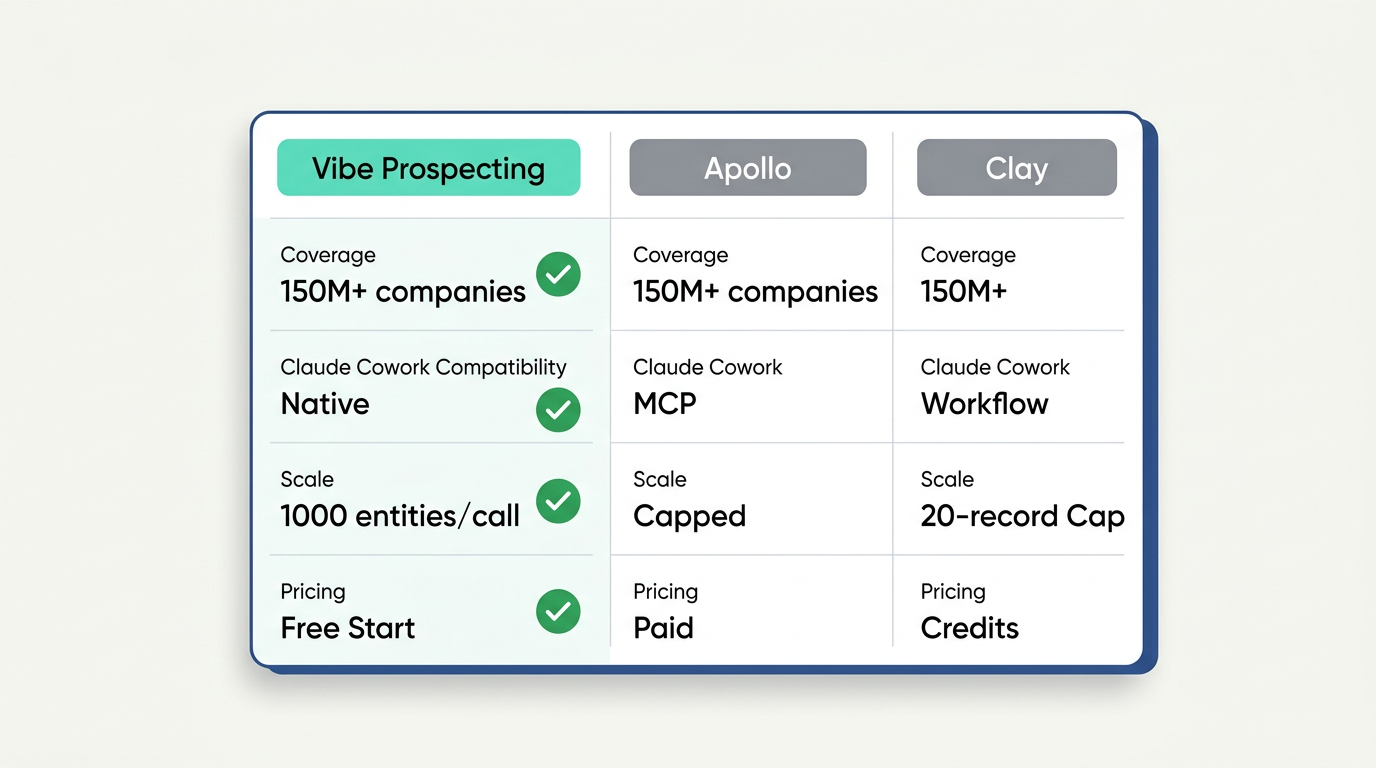Image resolution: width=1376 pixels, height=768 pixels.
Task: Click the Vibe Prospecting header button
Action: (x=428, y=167)
